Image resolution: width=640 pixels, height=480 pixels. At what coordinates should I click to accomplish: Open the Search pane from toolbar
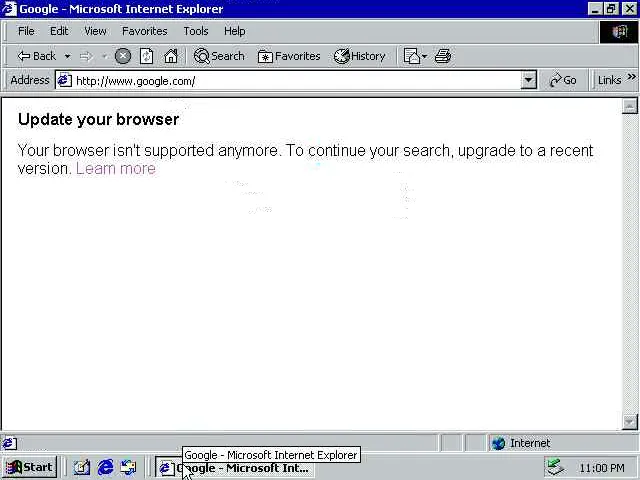(219, 56)
